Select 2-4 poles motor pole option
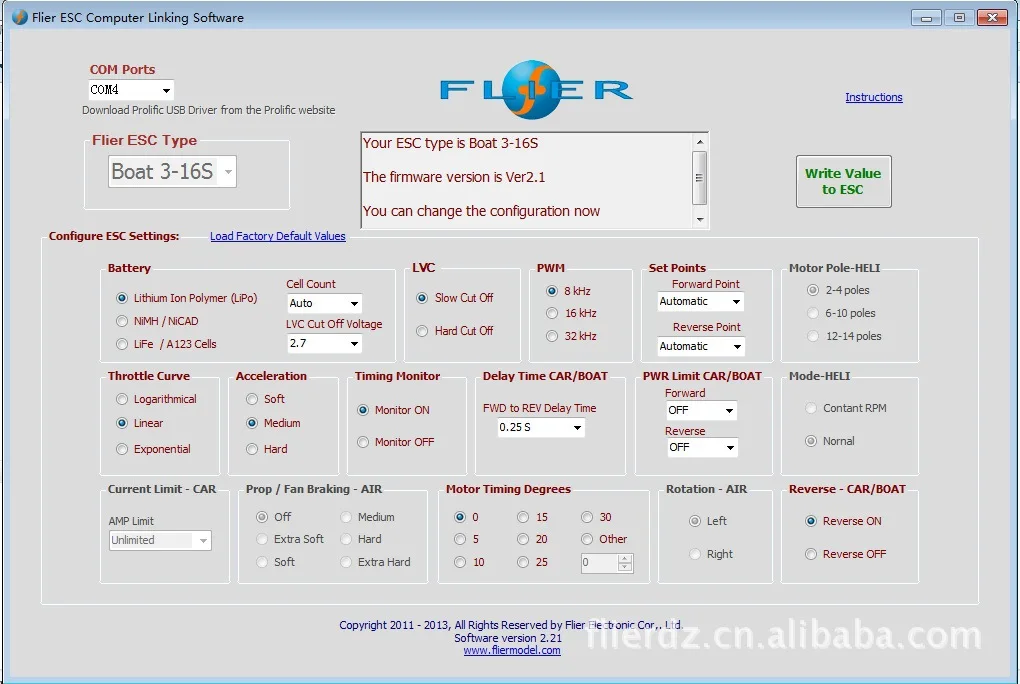Screen dimensions: 1020x684 [839, 290]
